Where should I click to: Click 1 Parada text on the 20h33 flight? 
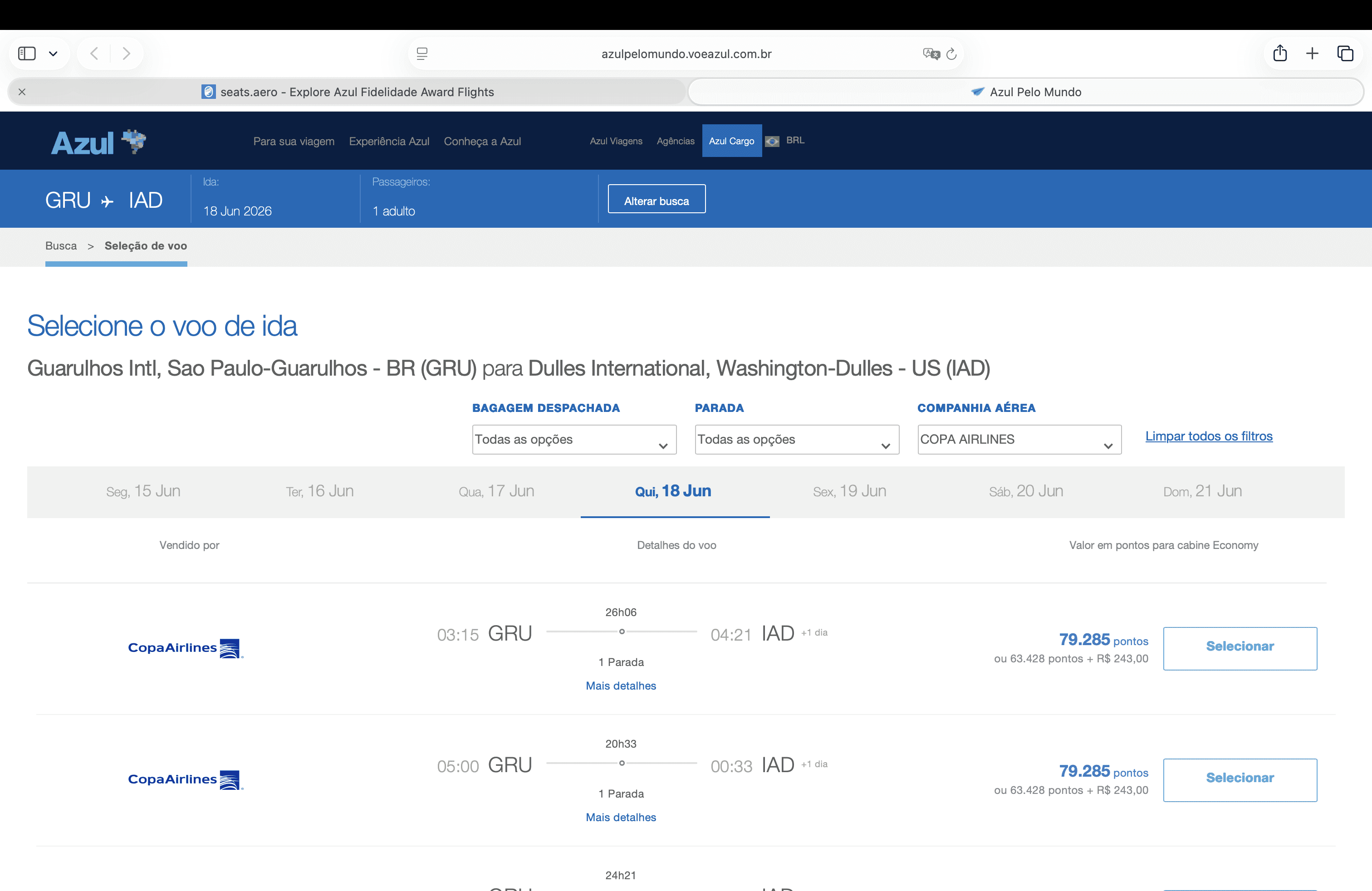621,793
